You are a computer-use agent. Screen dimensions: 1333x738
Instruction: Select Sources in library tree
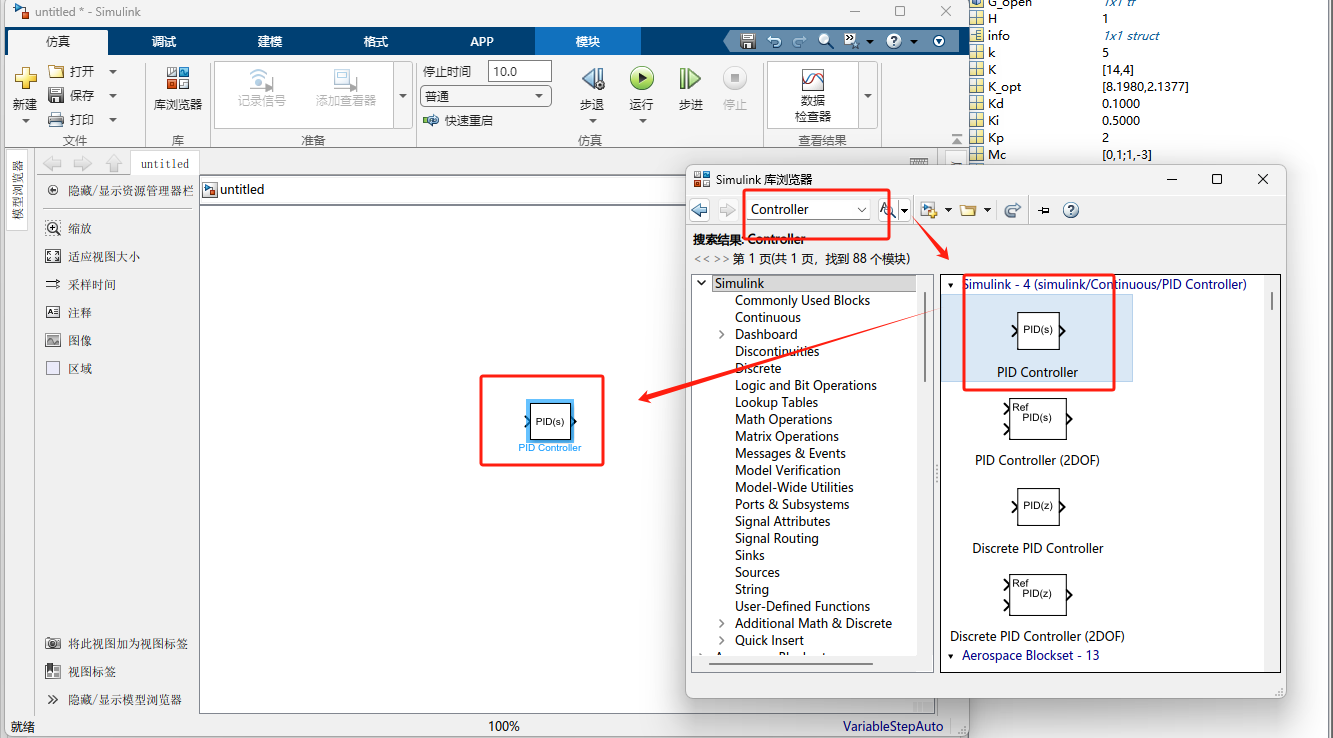click(757, 572)
